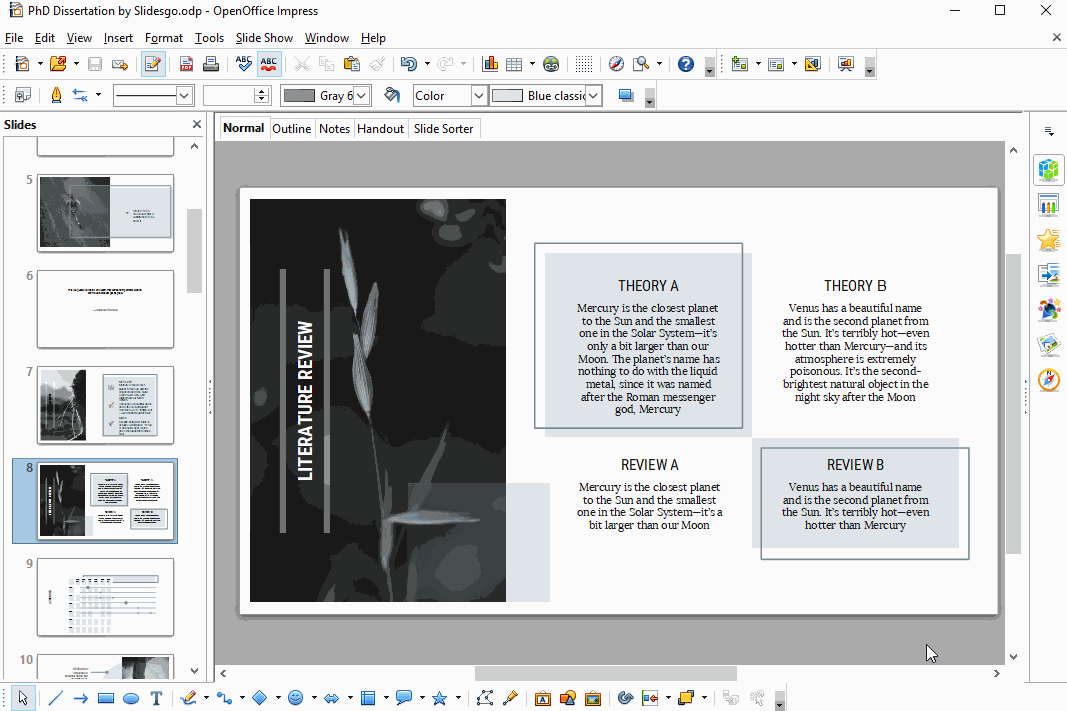Select the Rectangle drawing tool
This screenshot has height=711, width=1067.
click(106, 698)
